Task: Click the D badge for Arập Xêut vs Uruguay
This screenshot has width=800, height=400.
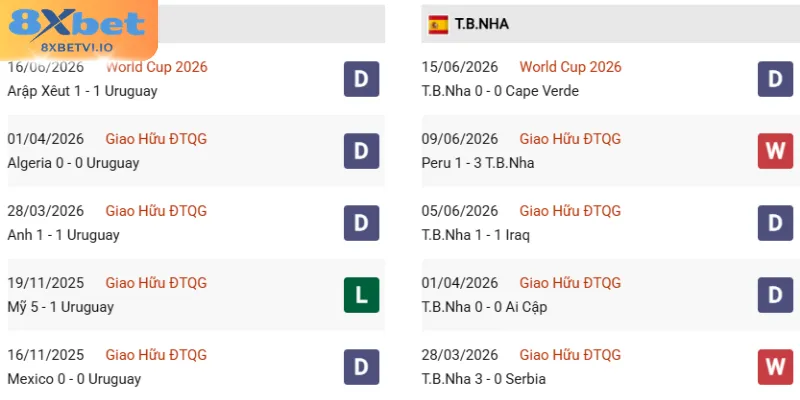Action: tap(361, 79)
